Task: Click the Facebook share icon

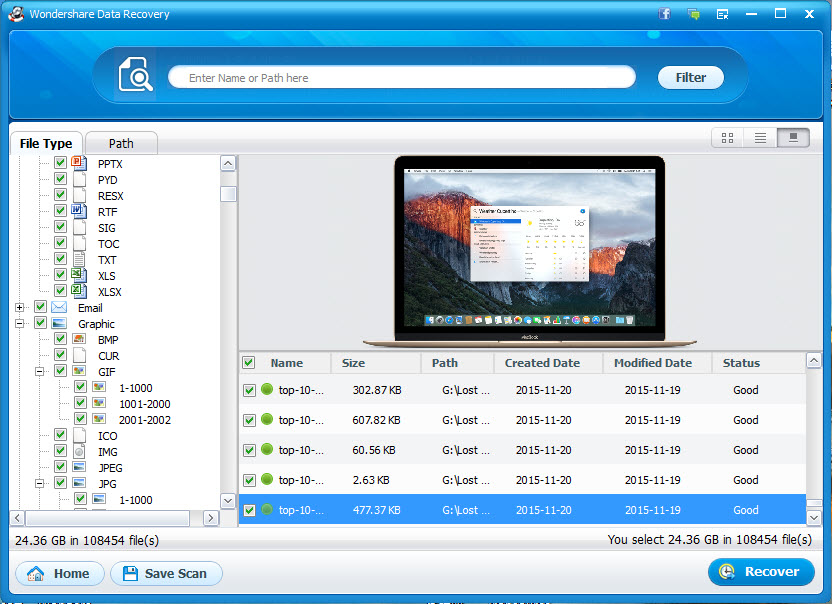Action: [664, 14]
